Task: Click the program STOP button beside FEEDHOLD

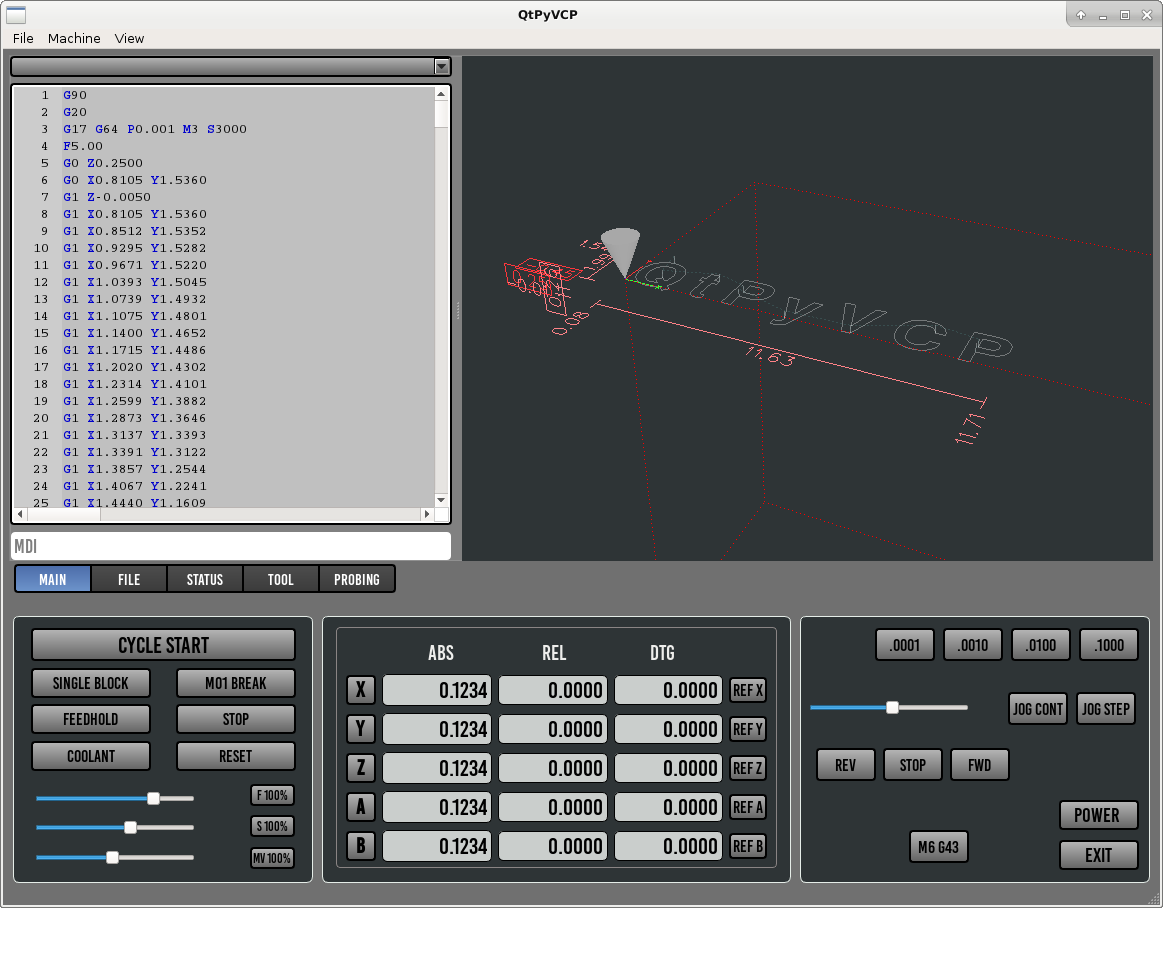Action: click(x=236, y=719)
